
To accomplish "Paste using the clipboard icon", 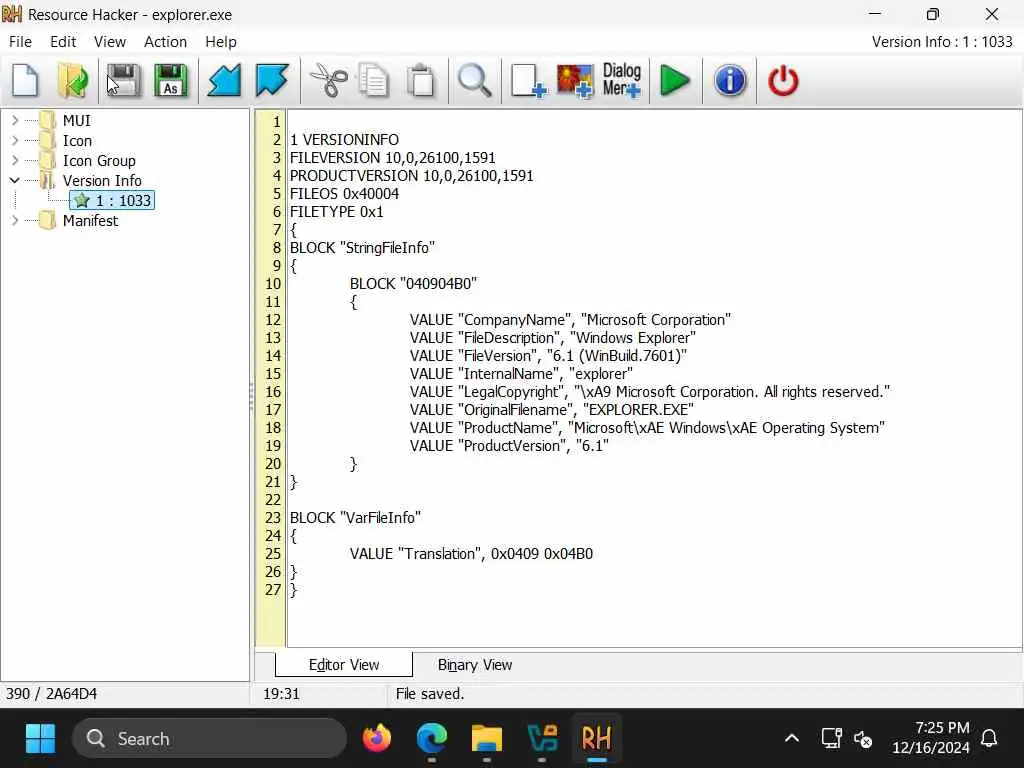I will (421, 81).
